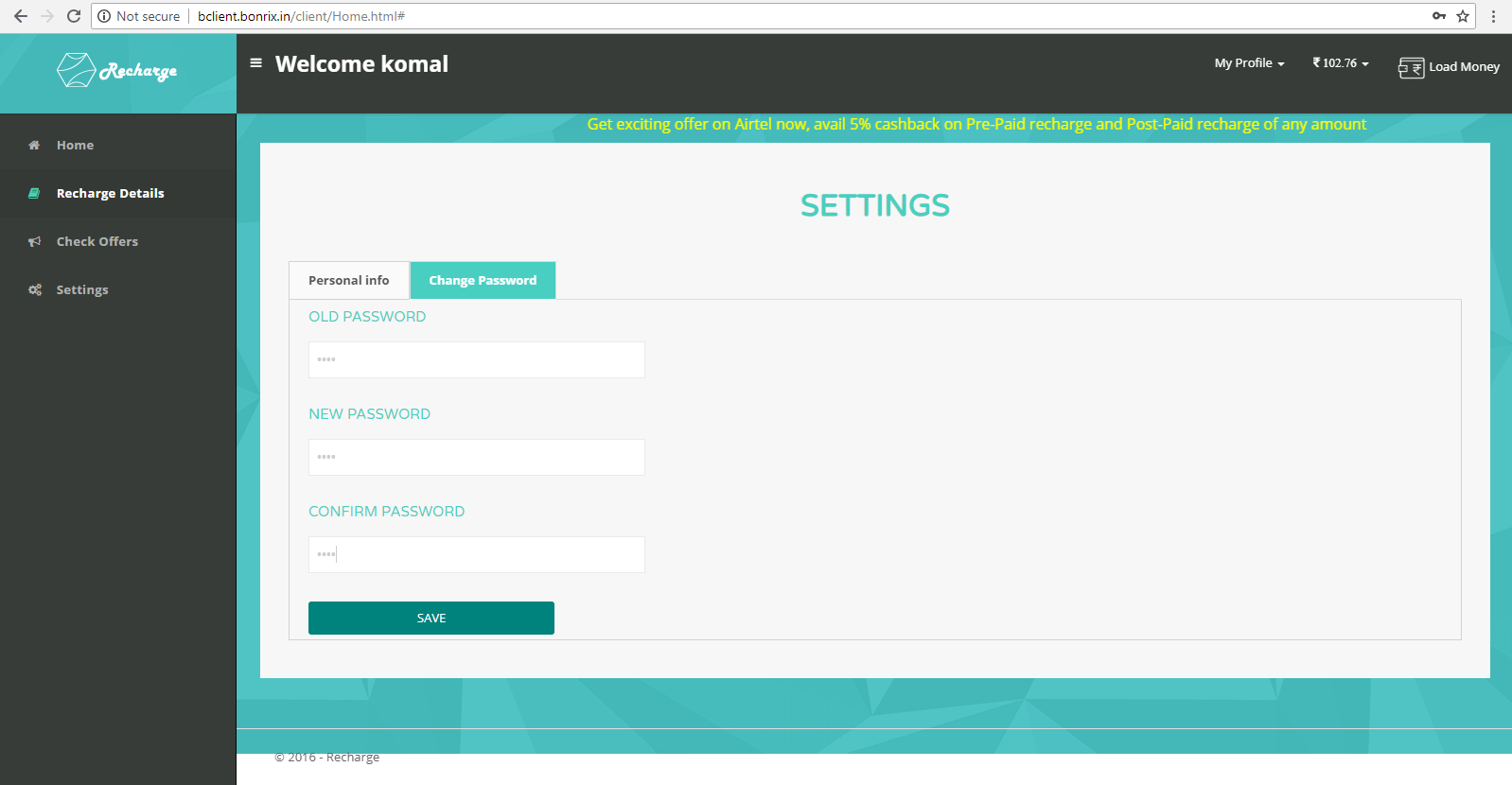Click the site info icon beside Not secure
The height and width of the screenshot is (785, 1512).
tap(104, 16)
